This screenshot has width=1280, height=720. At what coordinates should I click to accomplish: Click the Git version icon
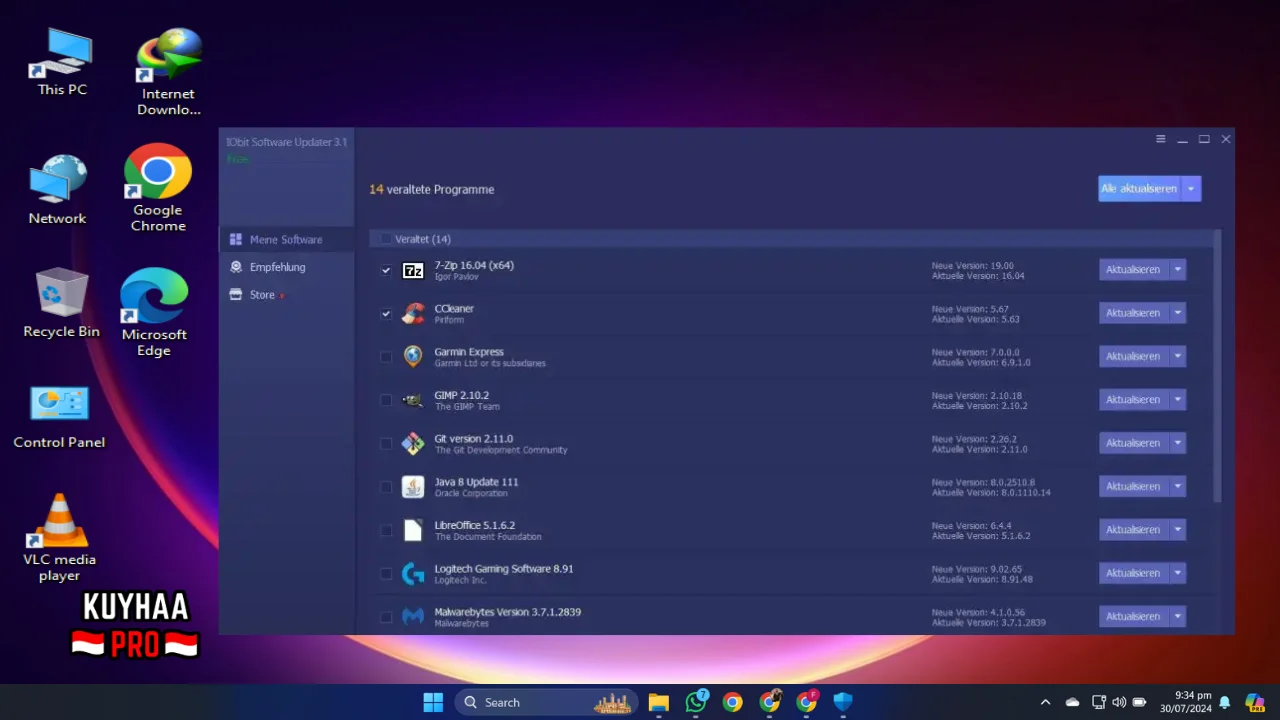413,443
